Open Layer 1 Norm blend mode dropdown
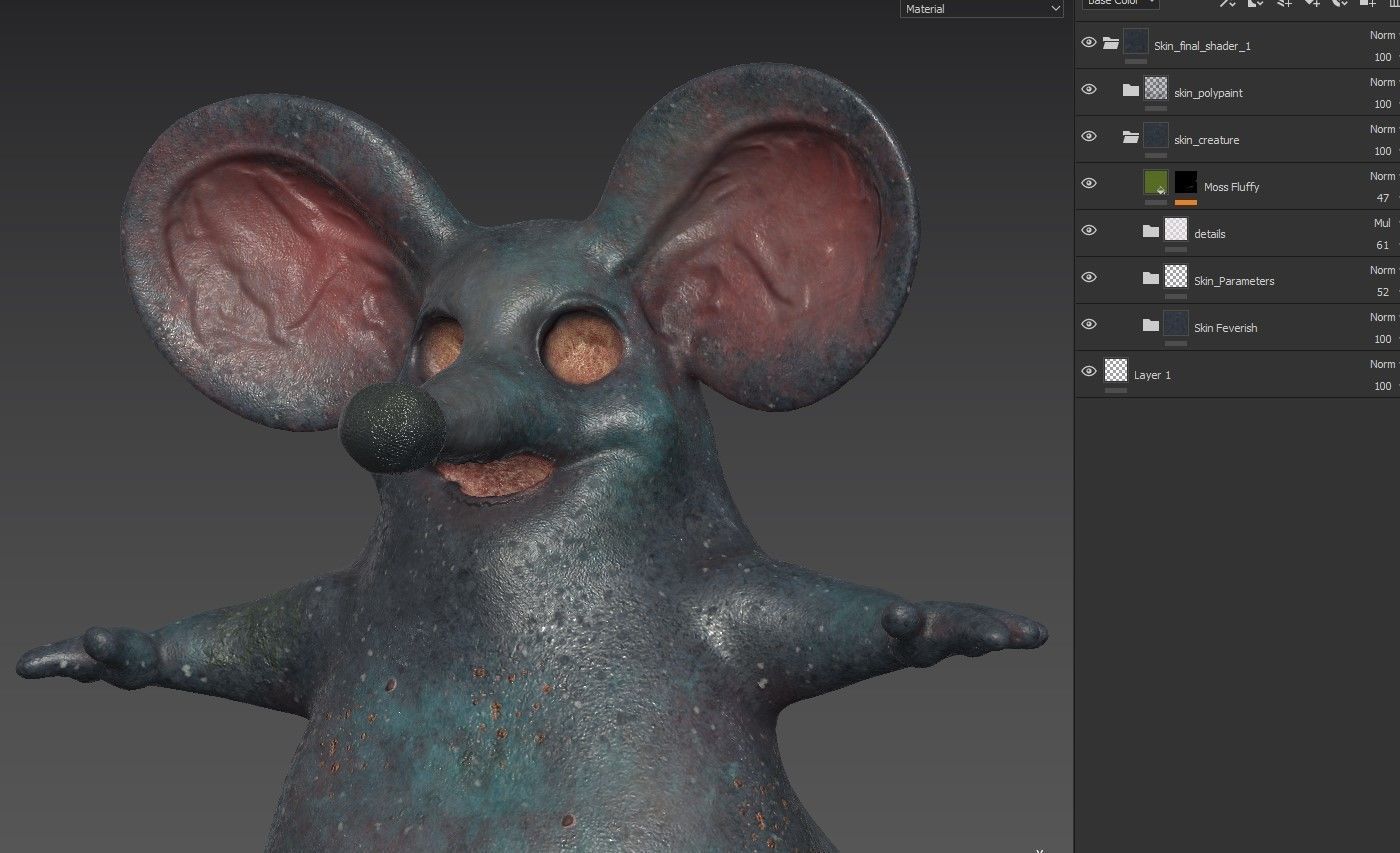 (x=1383, y=364)
